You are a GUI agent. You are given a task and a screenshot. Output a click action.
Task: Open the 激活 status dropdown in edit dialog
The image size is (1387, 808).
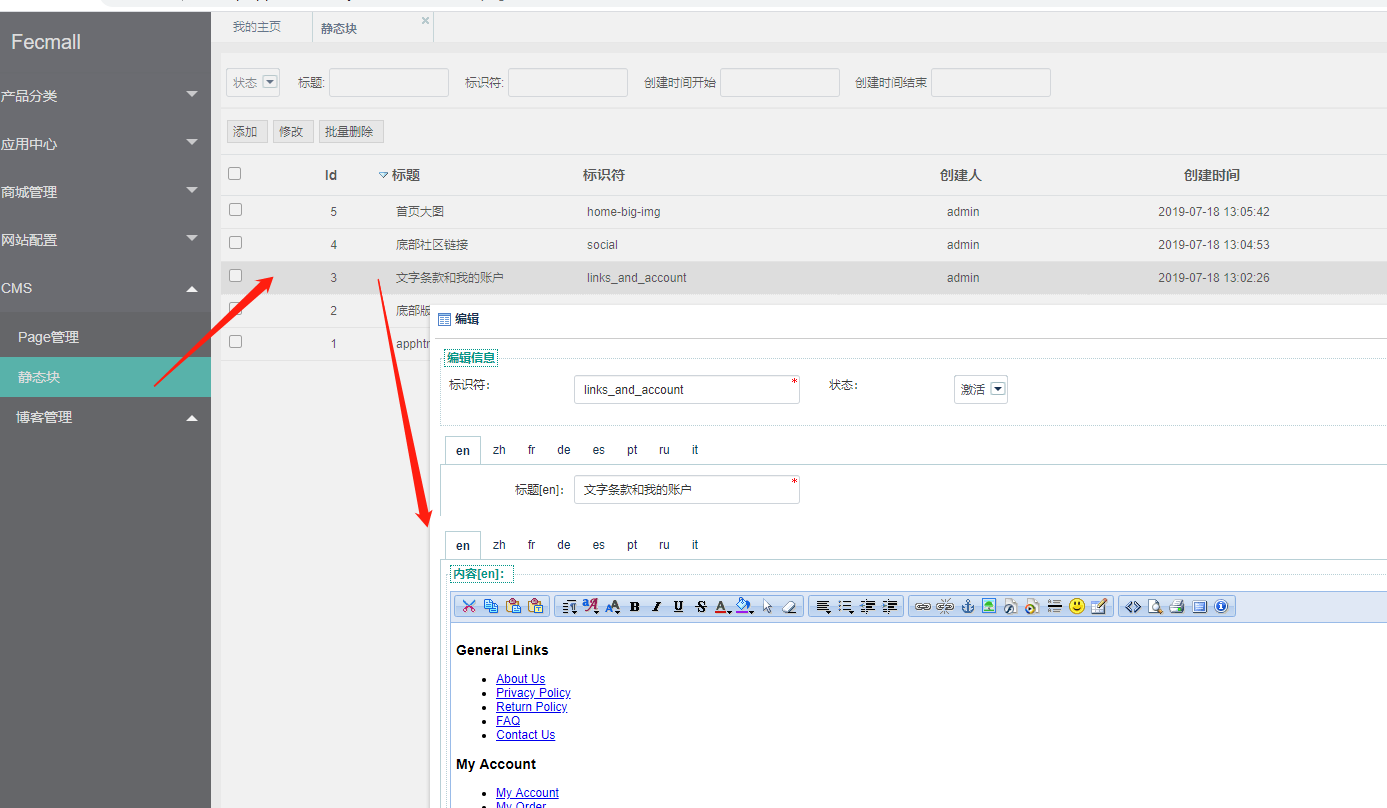981,390
